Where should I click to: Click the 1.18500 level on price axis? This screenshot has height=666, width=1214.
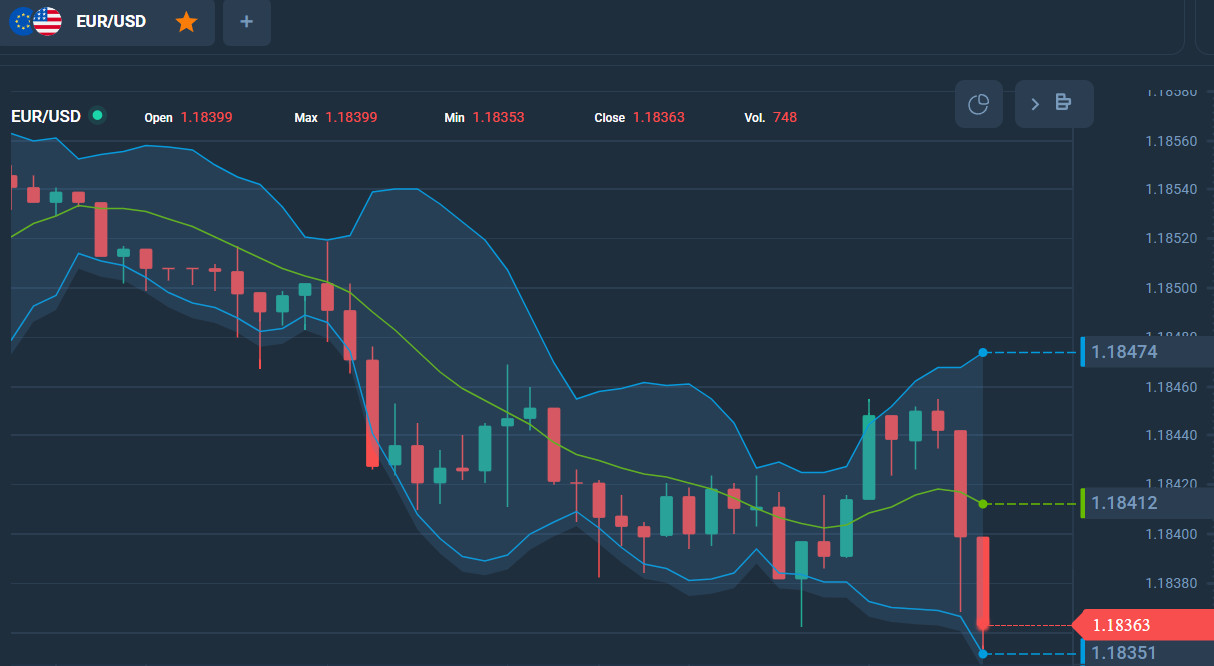(1170, 289)
